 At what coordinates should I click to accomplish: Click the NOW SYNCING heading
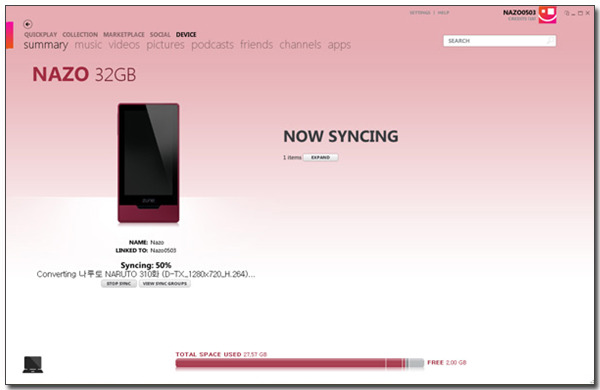(x=341, y=136)
